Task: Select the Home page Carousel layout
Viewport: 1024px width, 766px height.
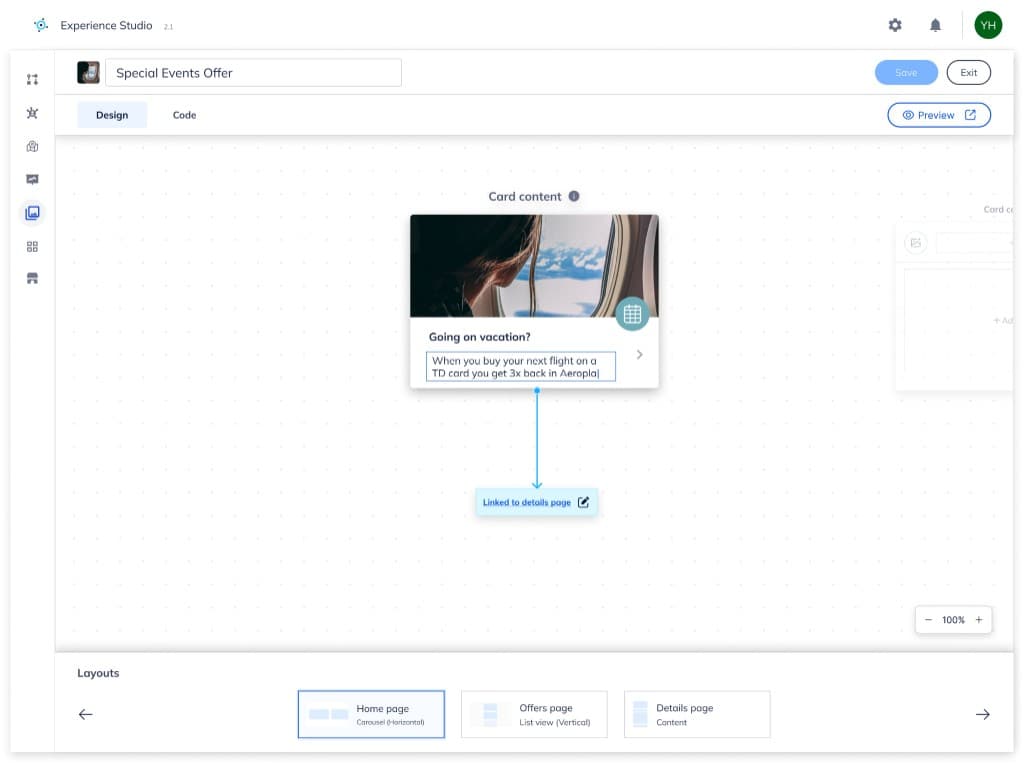Action: click(x=371, y=714)
